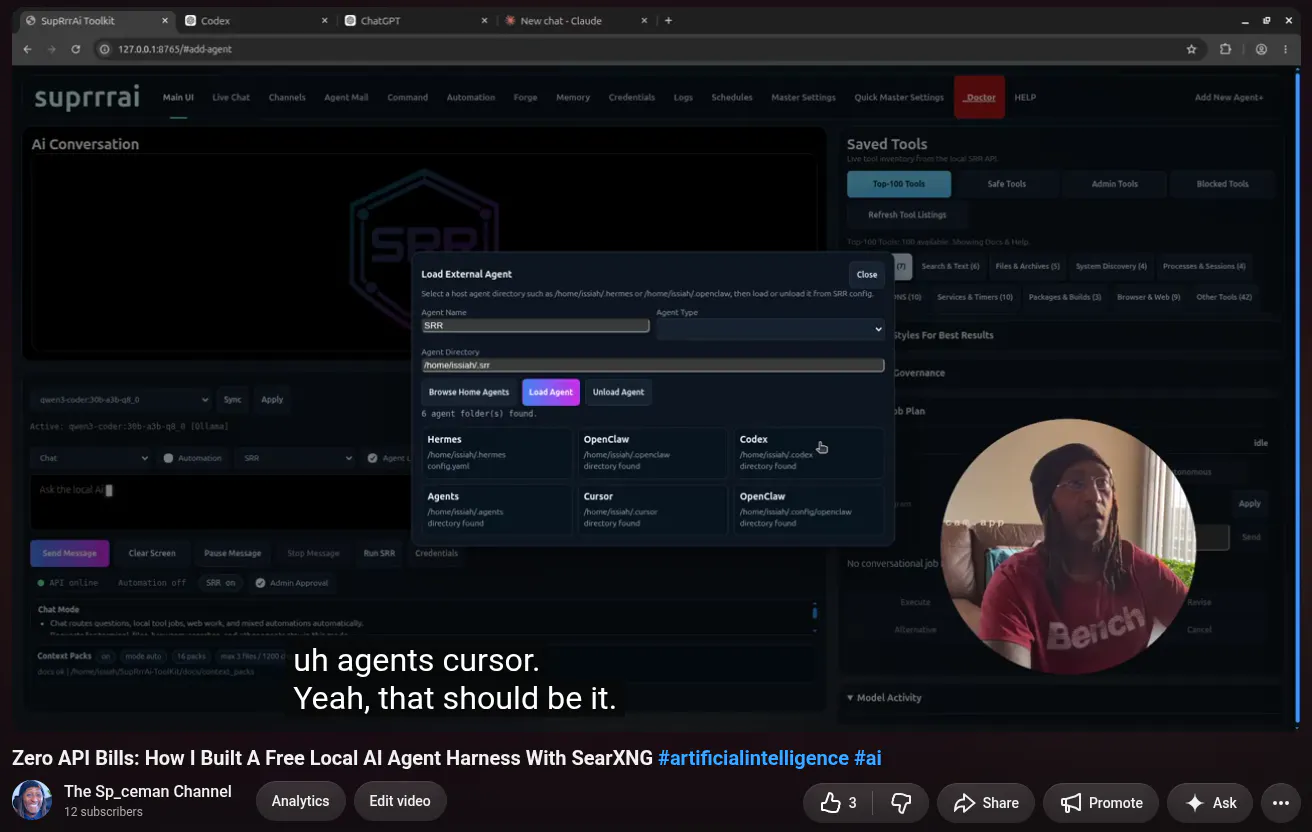The height and width of the screenshot is (832, 1312).
Task: Toggle the Automation switch
Action: (x=168, y=458)
